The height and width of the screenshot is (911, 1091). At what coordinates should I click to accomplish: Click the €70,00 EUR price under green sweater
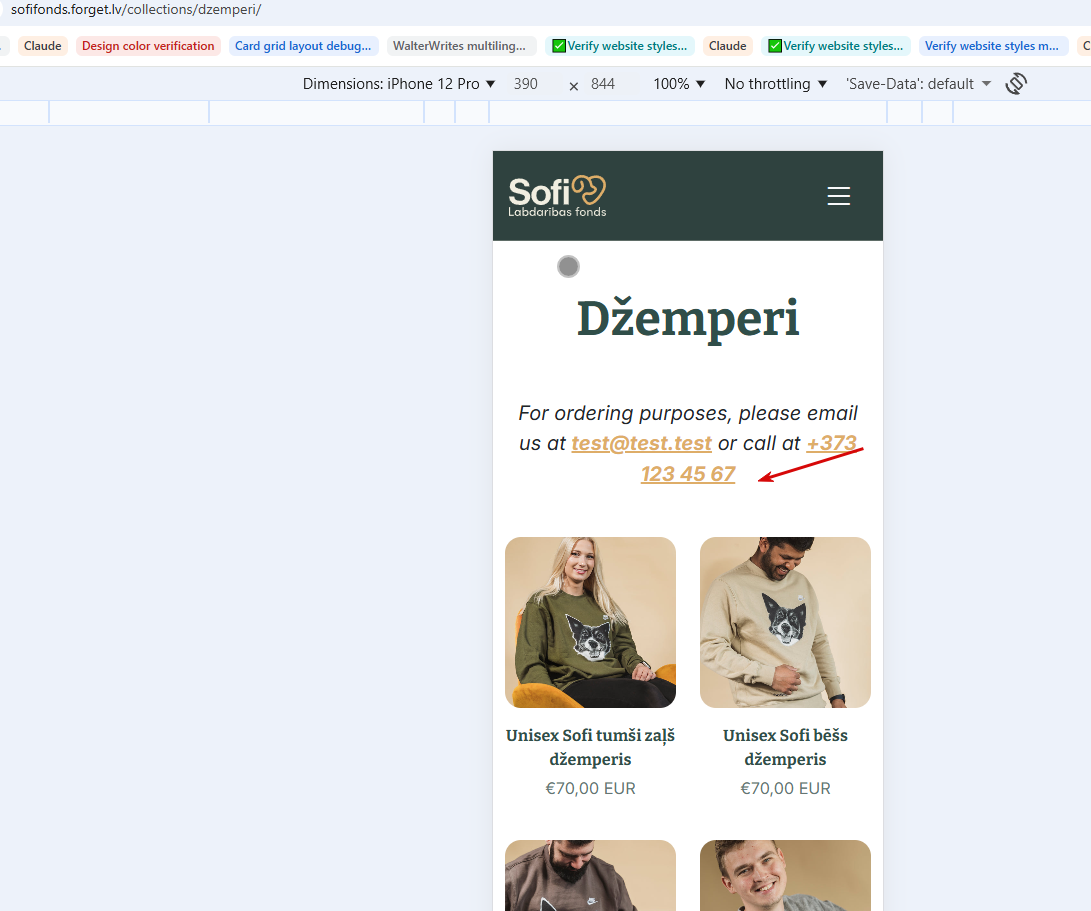(x=590, y=789)
